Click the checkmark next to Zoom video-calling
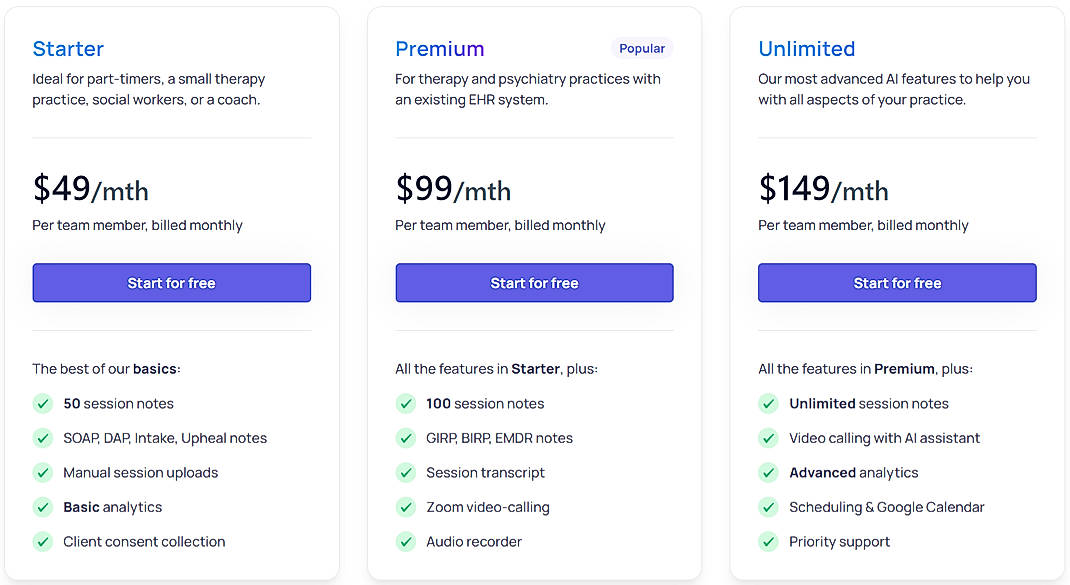The width and height of the screenshot is (1070, 585). (x=406, y=507)
